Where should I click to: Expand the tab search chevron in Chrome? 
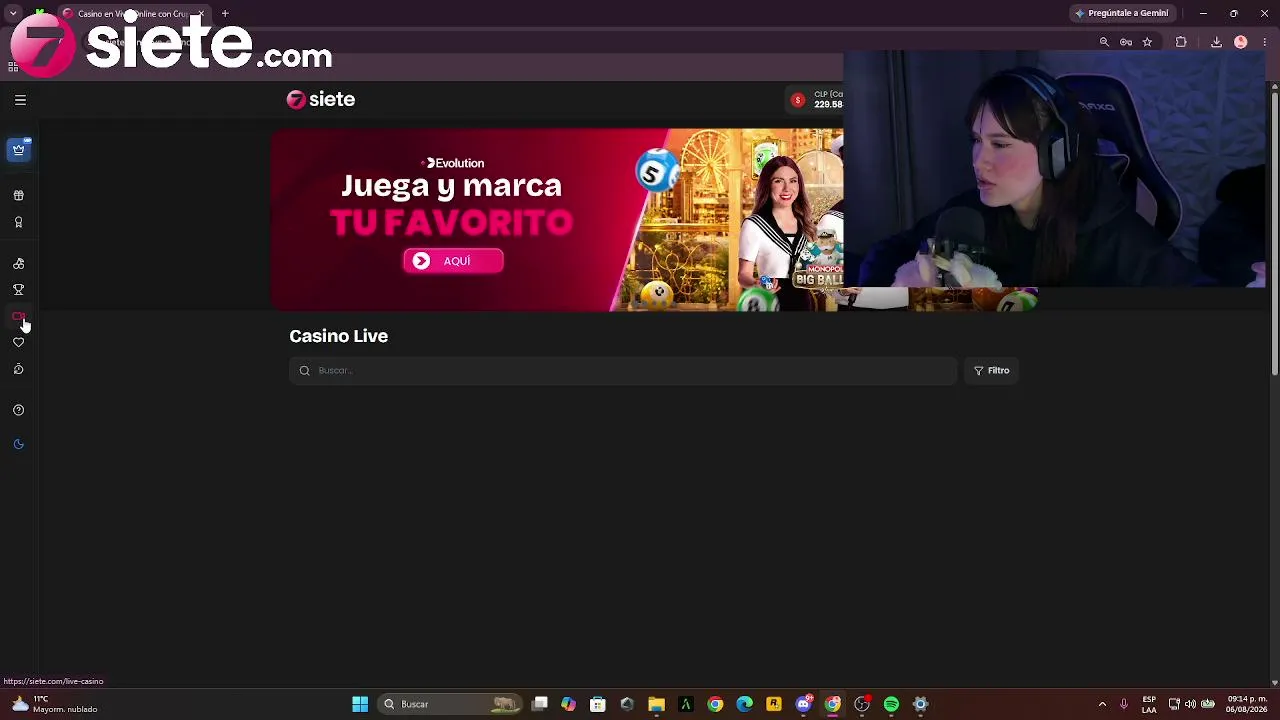click(x=13, y=14)
